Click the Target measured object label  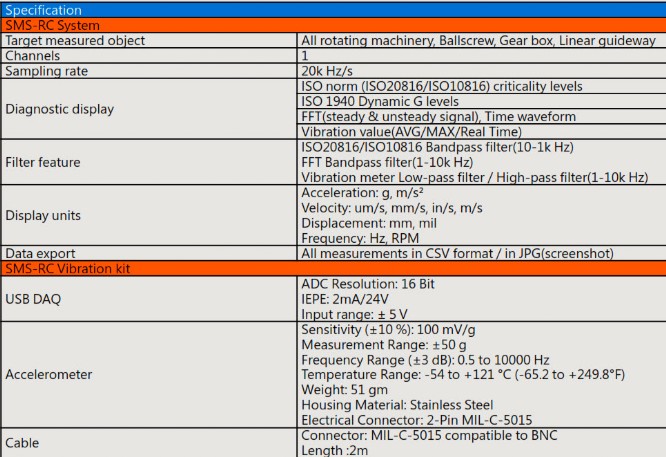point(75,41)
